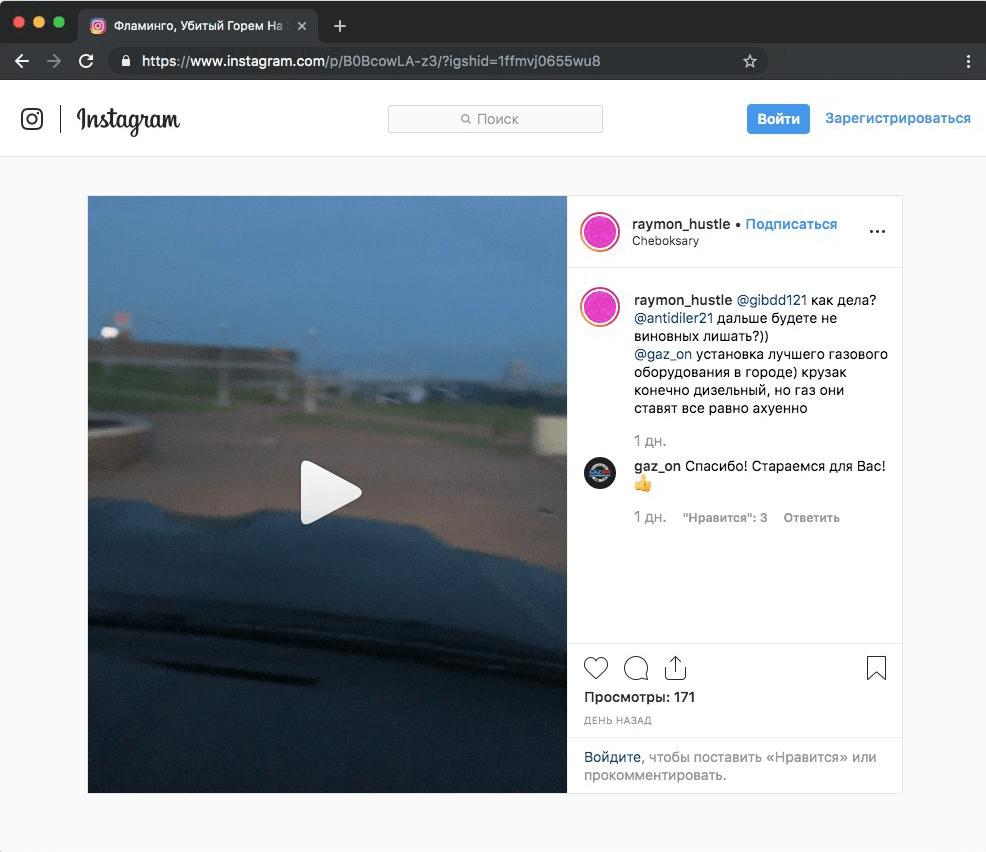Open the Cheboksary location link
Screen dimensions: 986x852
click(x=665, y=241)
